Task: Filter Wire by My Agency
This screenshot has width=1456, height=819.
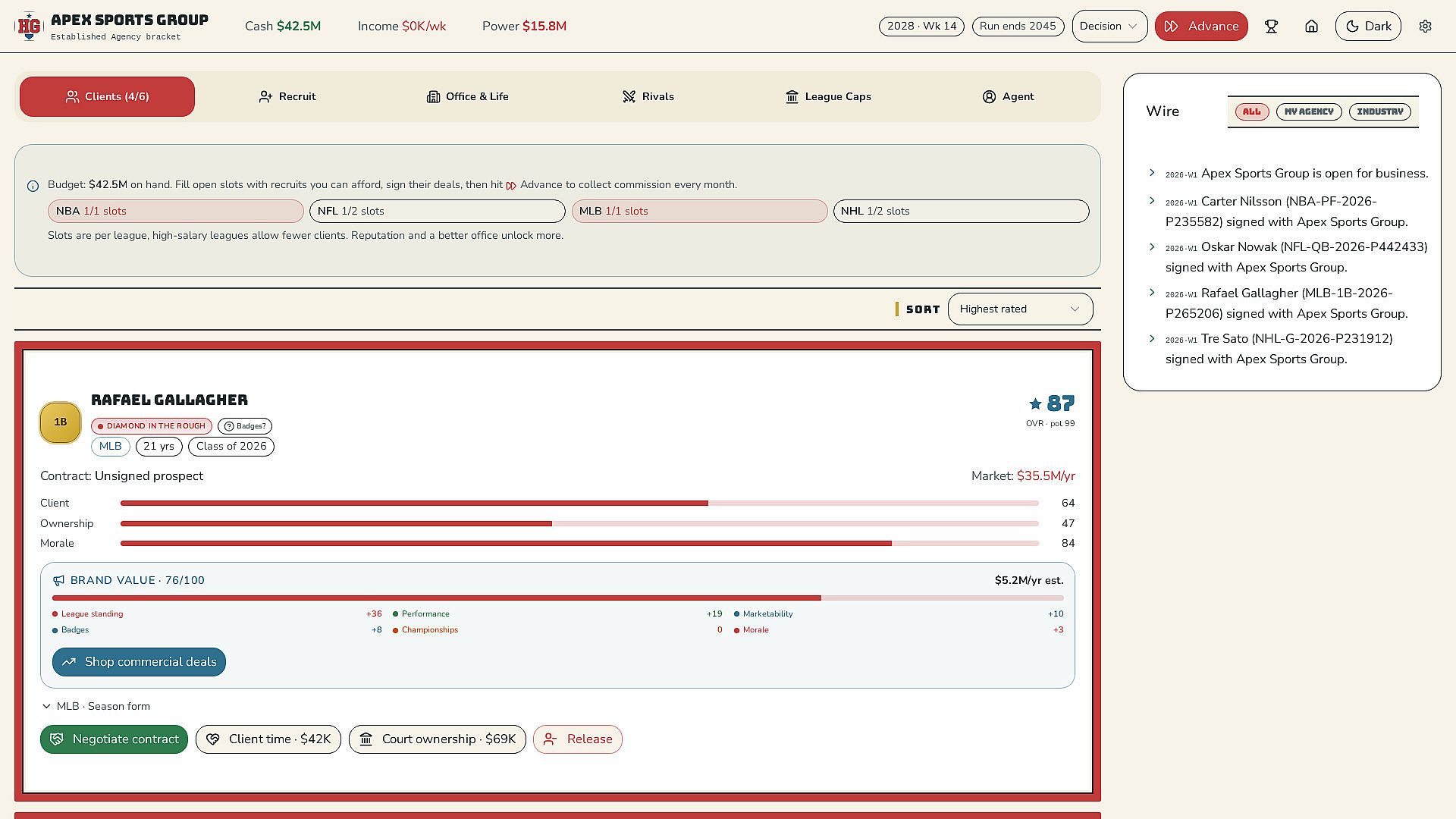Action: pos(1309,111)
